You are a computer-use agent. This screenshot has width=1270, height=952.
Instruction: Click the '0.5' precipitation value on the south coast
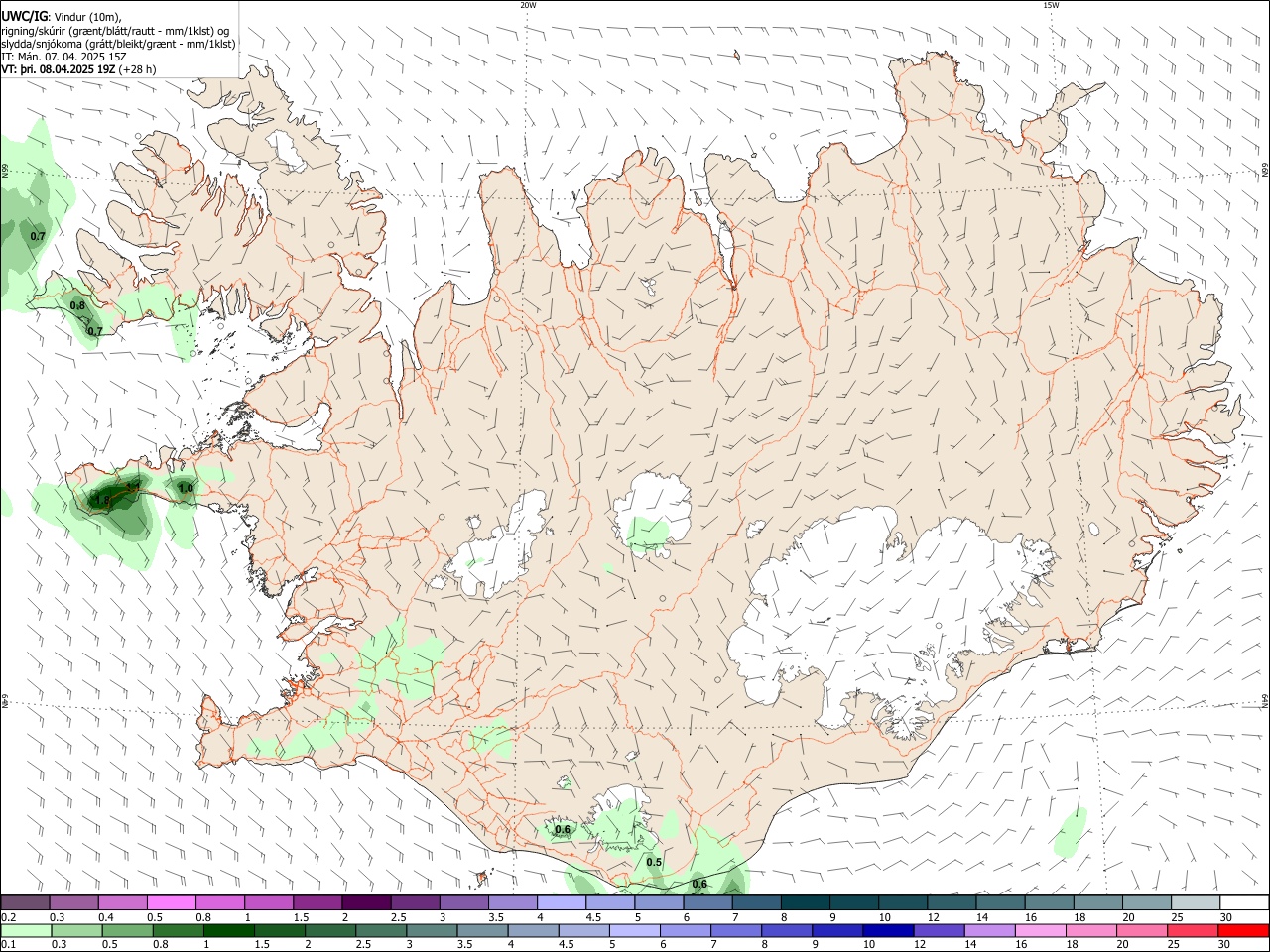654,862
